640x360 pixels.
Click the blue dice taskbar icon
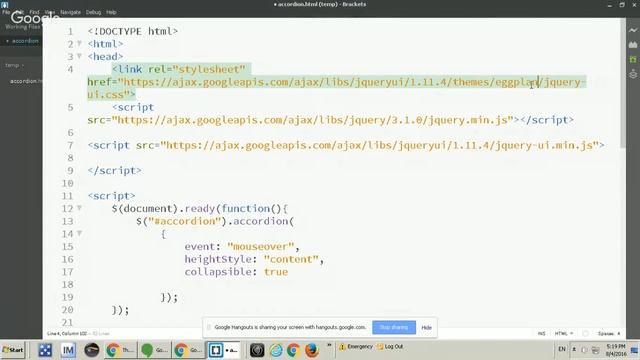pos(45,350)
